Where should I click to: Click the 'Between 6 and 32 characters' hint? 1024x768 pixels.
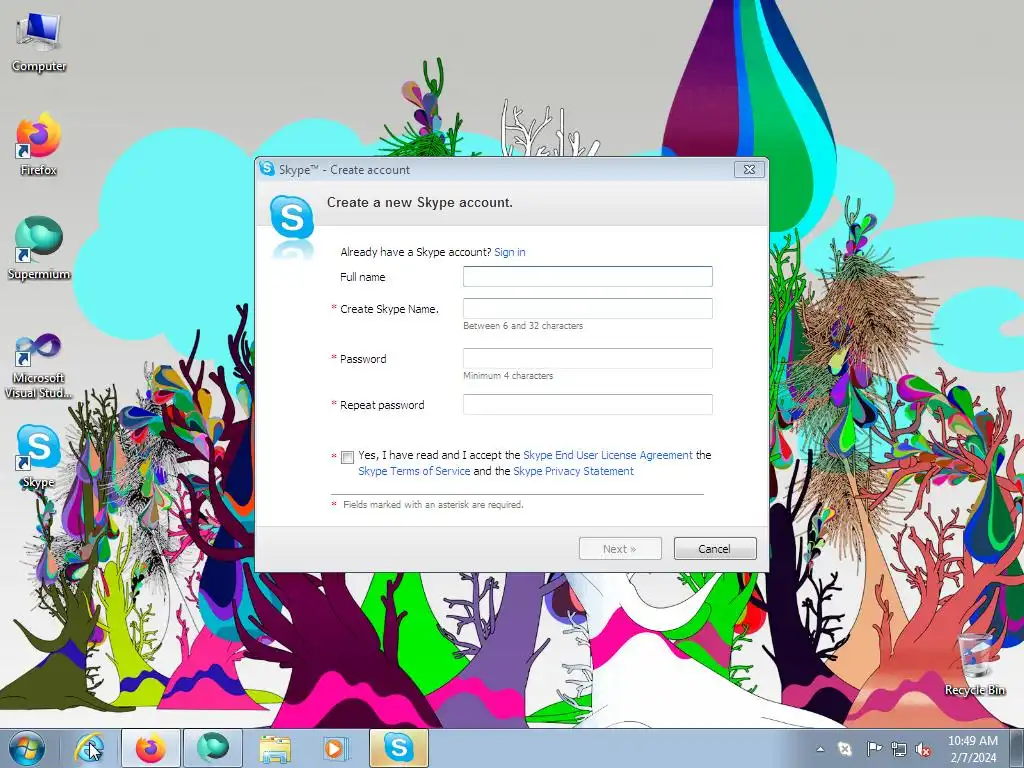coord(523,325)
